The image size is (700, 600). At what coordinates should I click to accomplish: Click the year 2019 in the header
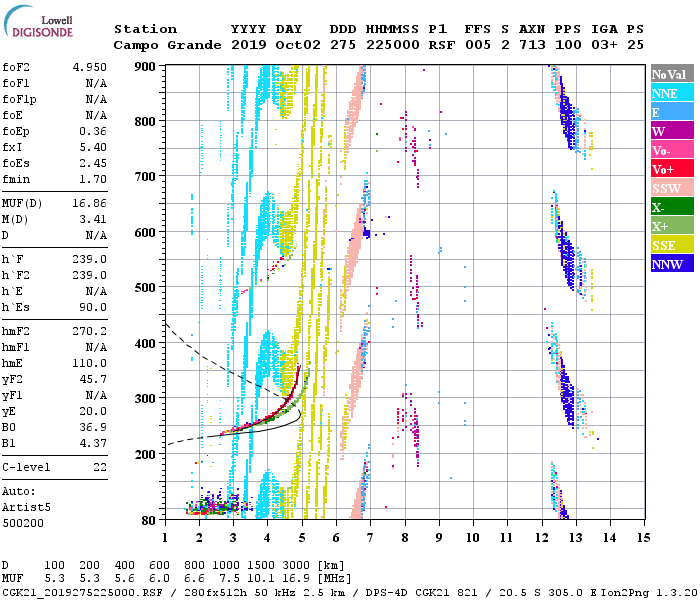[249, 45]
